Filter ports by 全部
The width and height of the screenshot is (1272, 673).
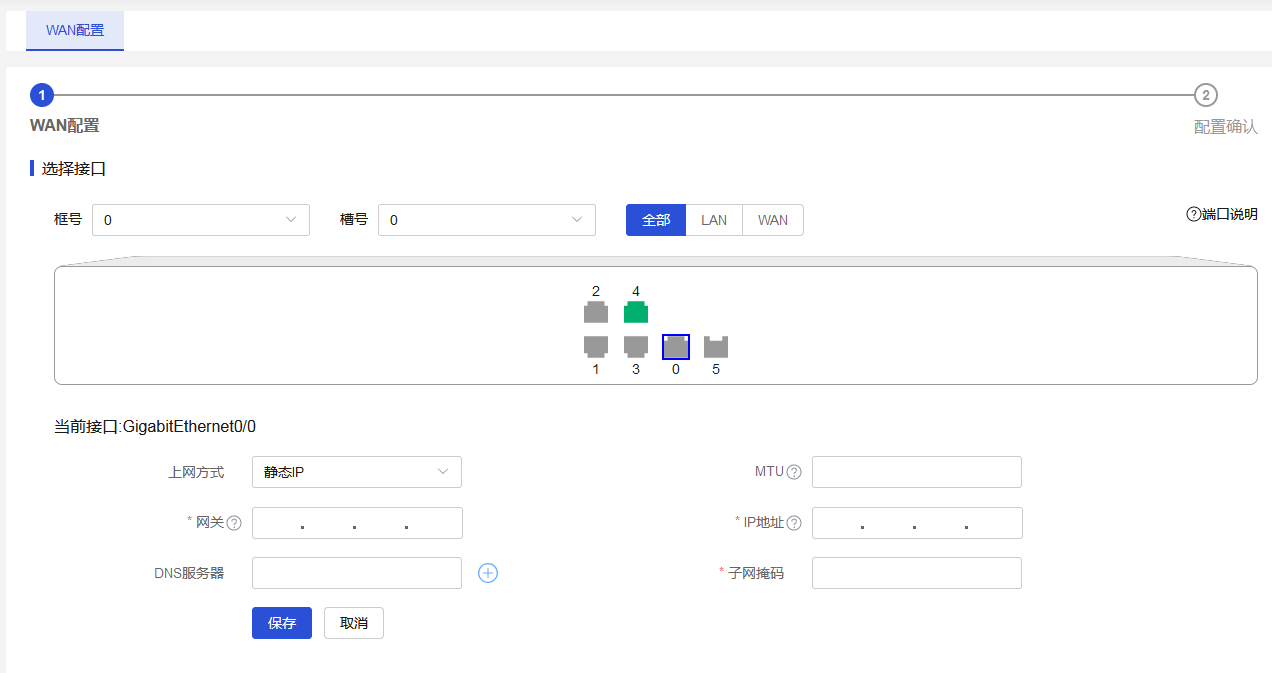pyautogui.click(x=656, y=220)
